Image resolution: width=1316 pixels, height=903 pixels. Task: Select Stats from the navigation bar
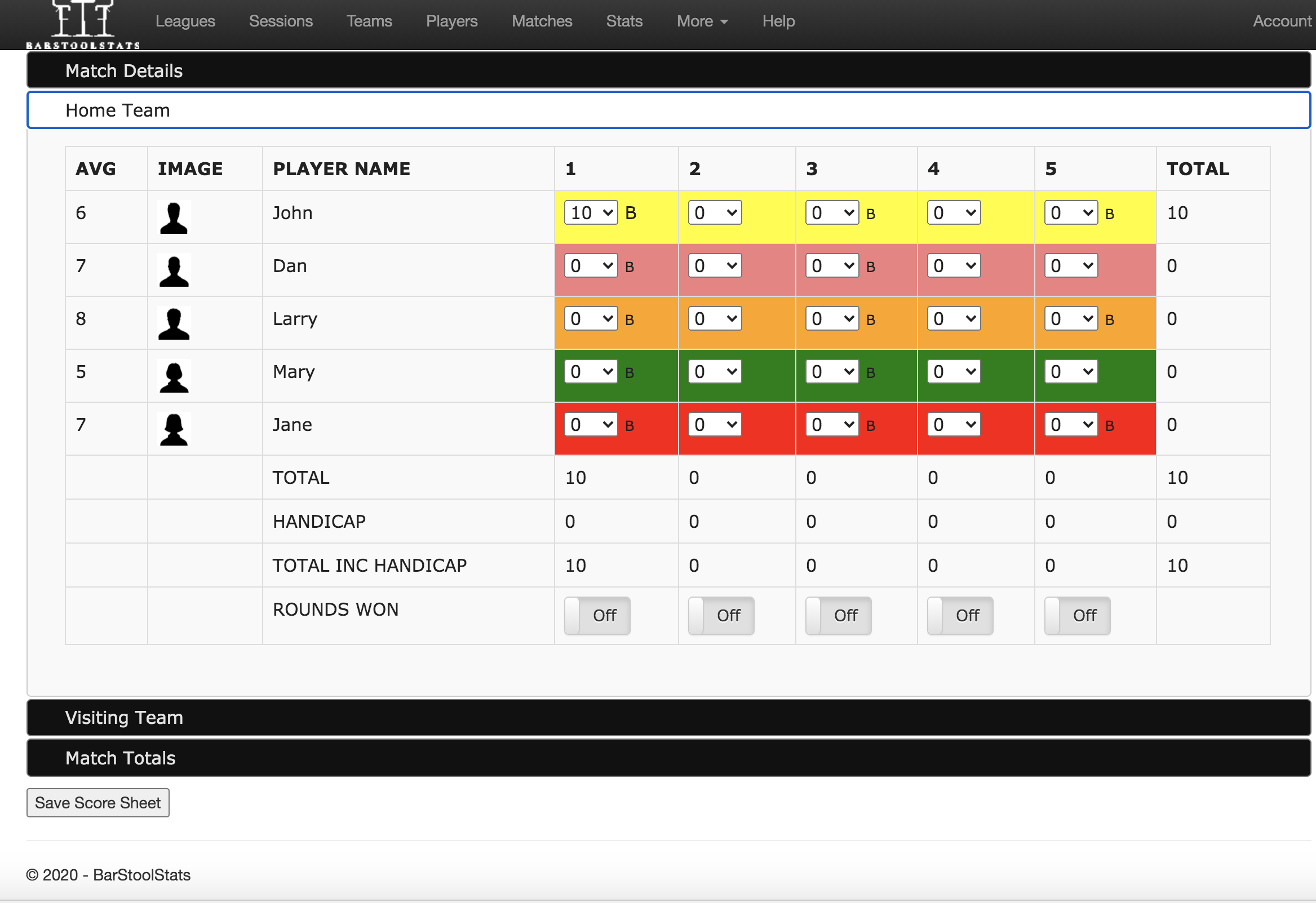(x=624, y=21)
